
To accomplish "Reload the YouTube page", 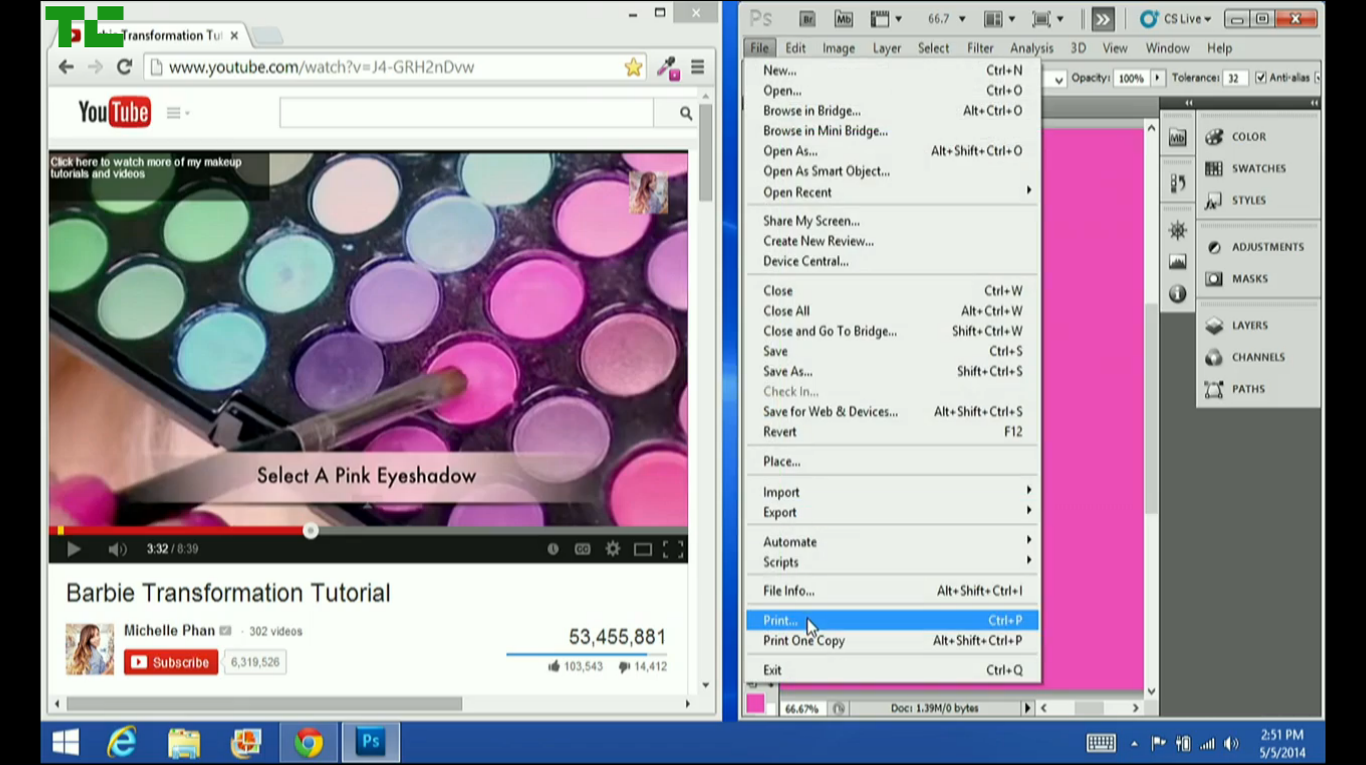I will tap(124, 67).
